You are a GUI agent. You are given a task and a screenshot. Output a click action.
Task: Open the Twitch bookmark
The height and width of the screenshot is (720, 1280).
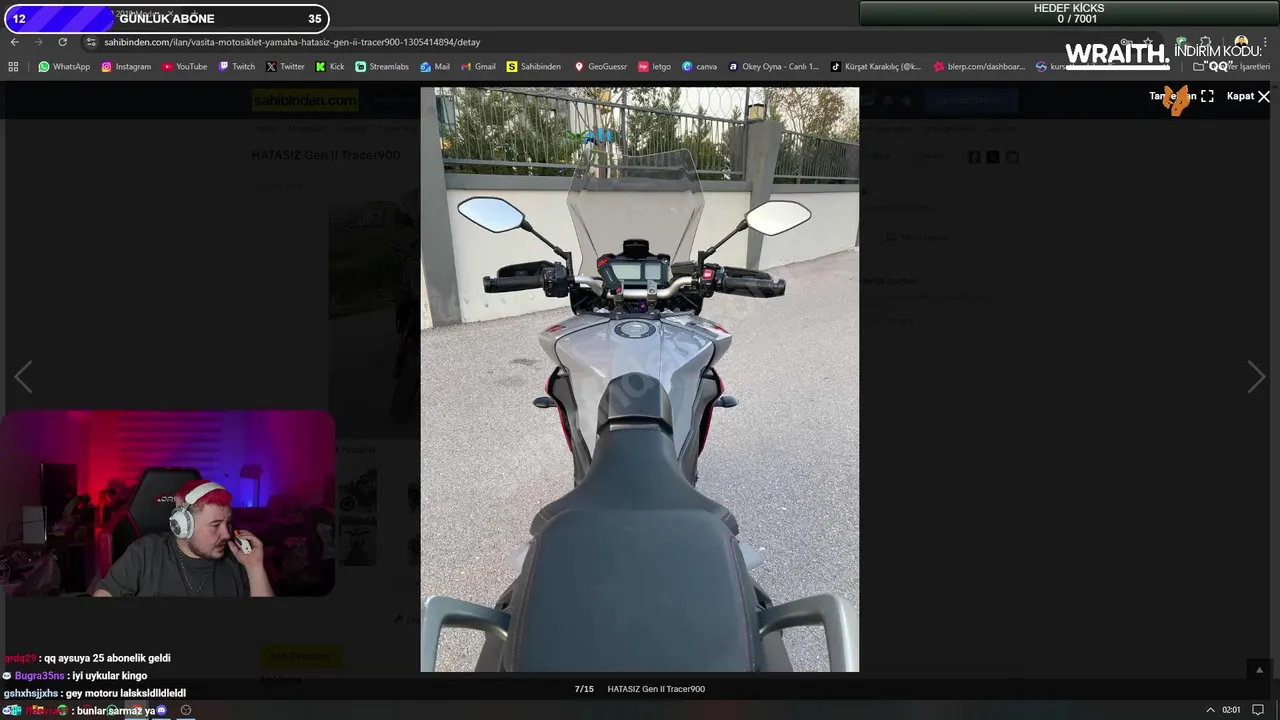[x=237, y=67]
